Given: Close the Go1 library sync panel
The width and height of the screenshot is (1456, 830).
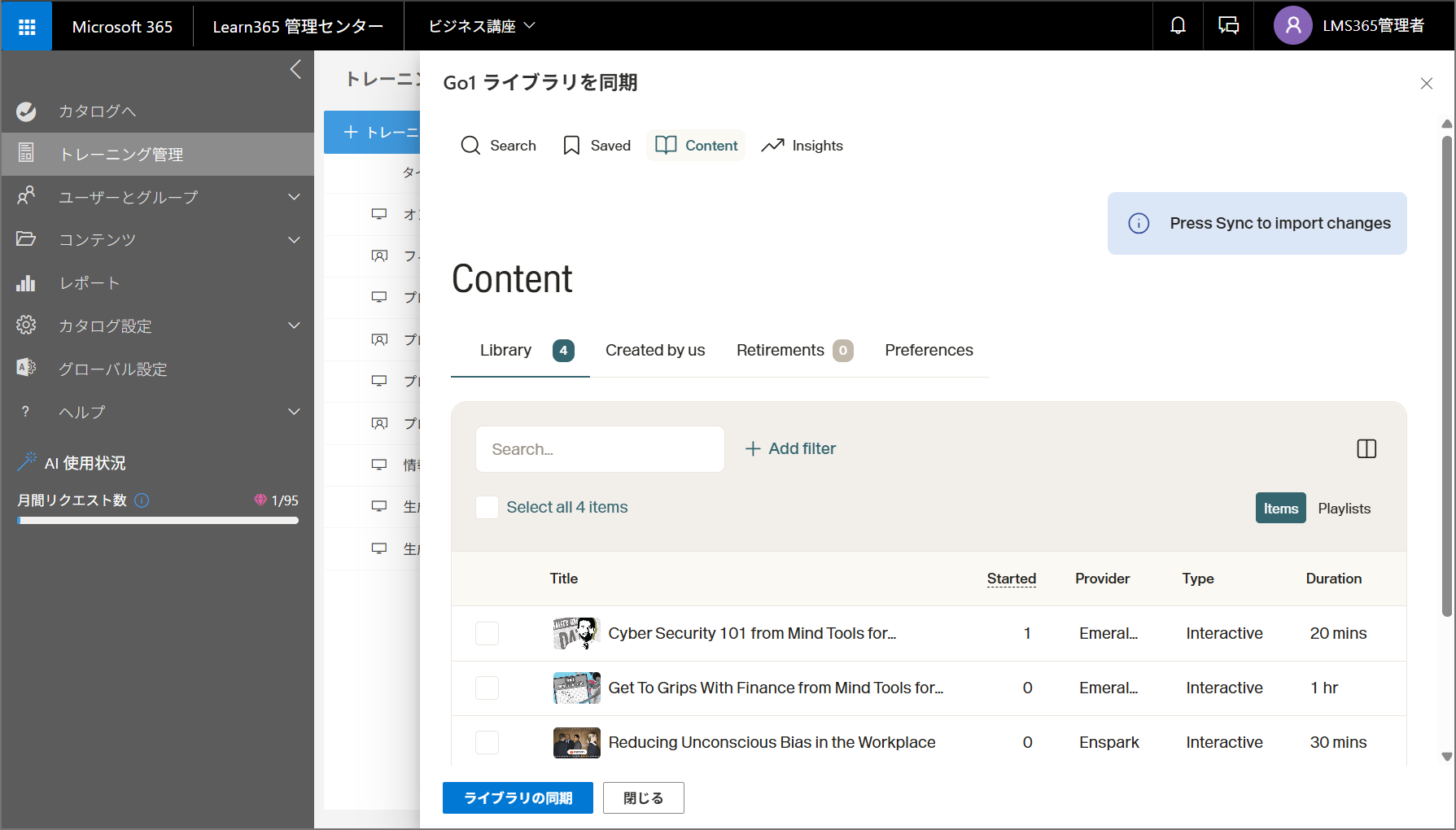Looking at the screenshot, I should [1426, 83].
